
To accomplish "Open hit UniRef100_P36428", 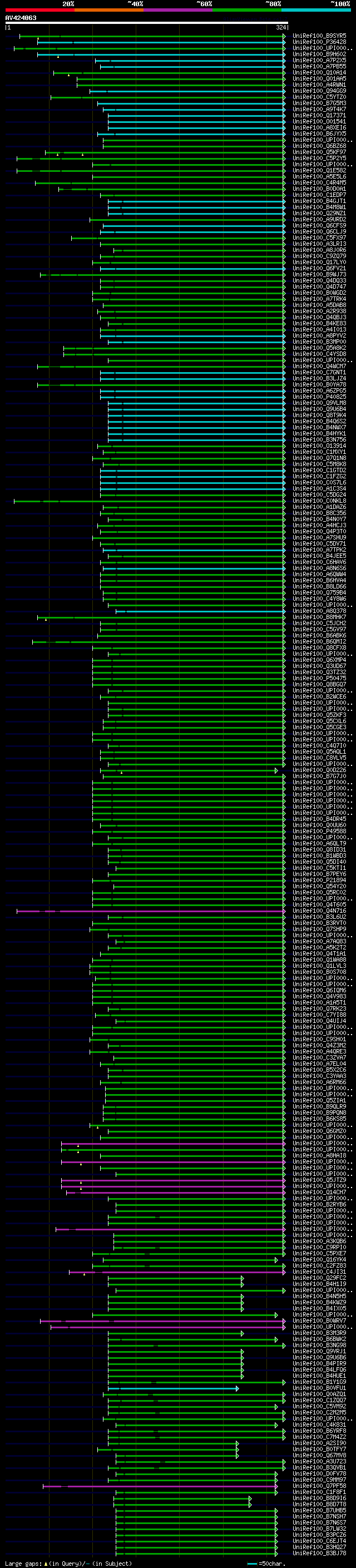I will (x=319, y=42).
